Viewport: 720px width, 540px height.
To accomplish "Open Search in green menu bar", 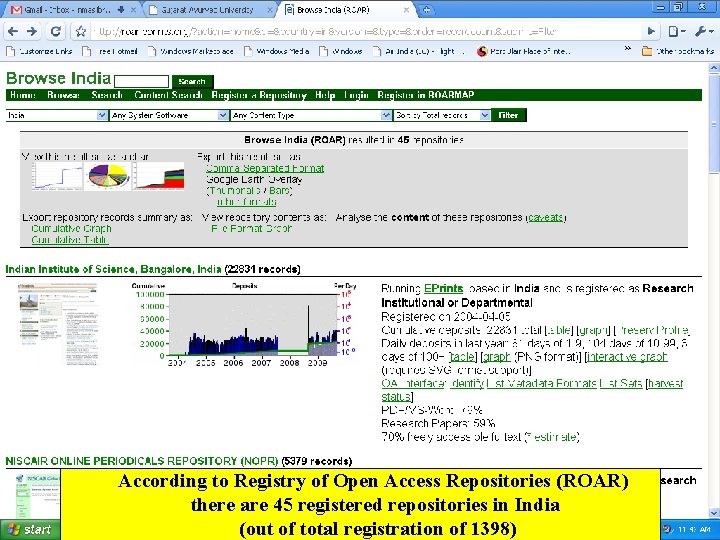I will click(107, 95).
